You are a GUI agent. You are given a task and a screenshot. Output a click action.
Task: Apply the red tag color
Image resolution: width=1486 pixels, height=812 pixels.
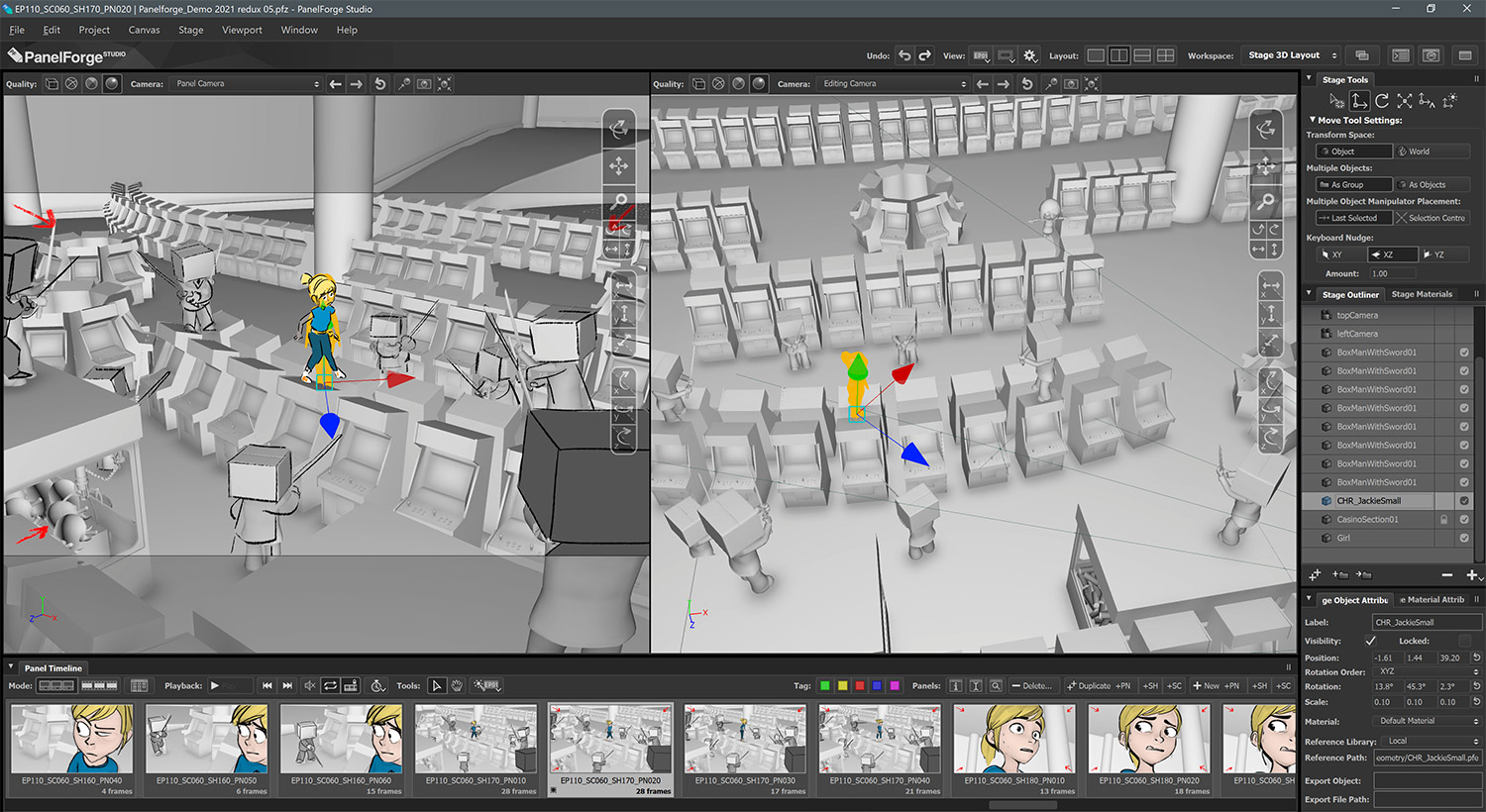tap(860, 685)
